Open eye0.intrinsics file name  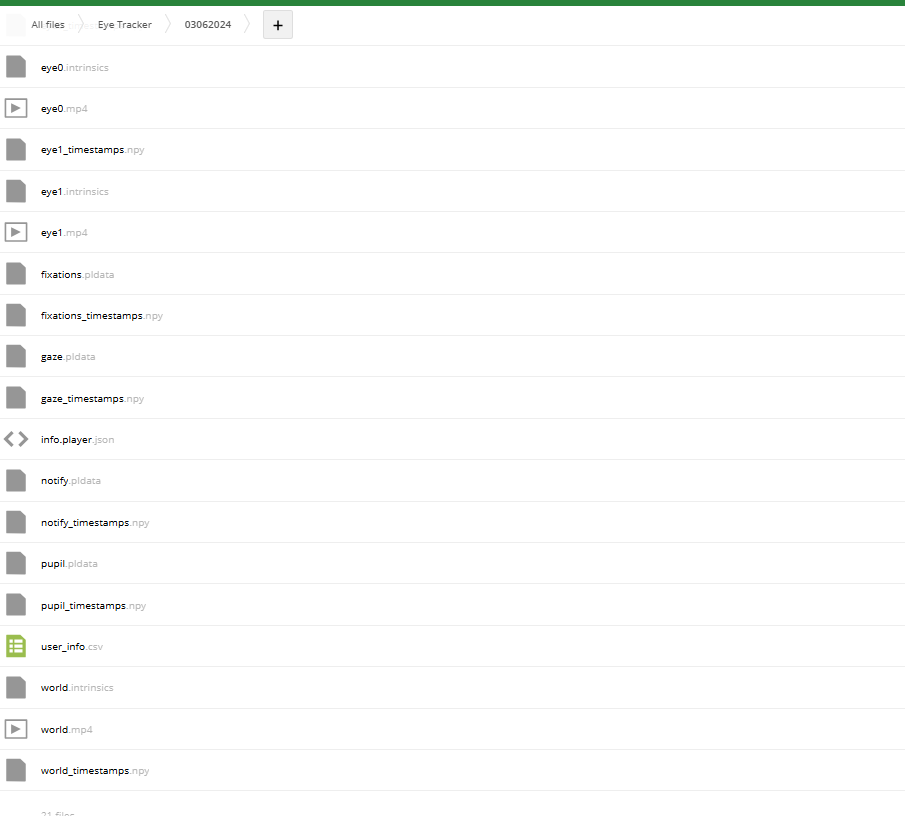point(74,68)
